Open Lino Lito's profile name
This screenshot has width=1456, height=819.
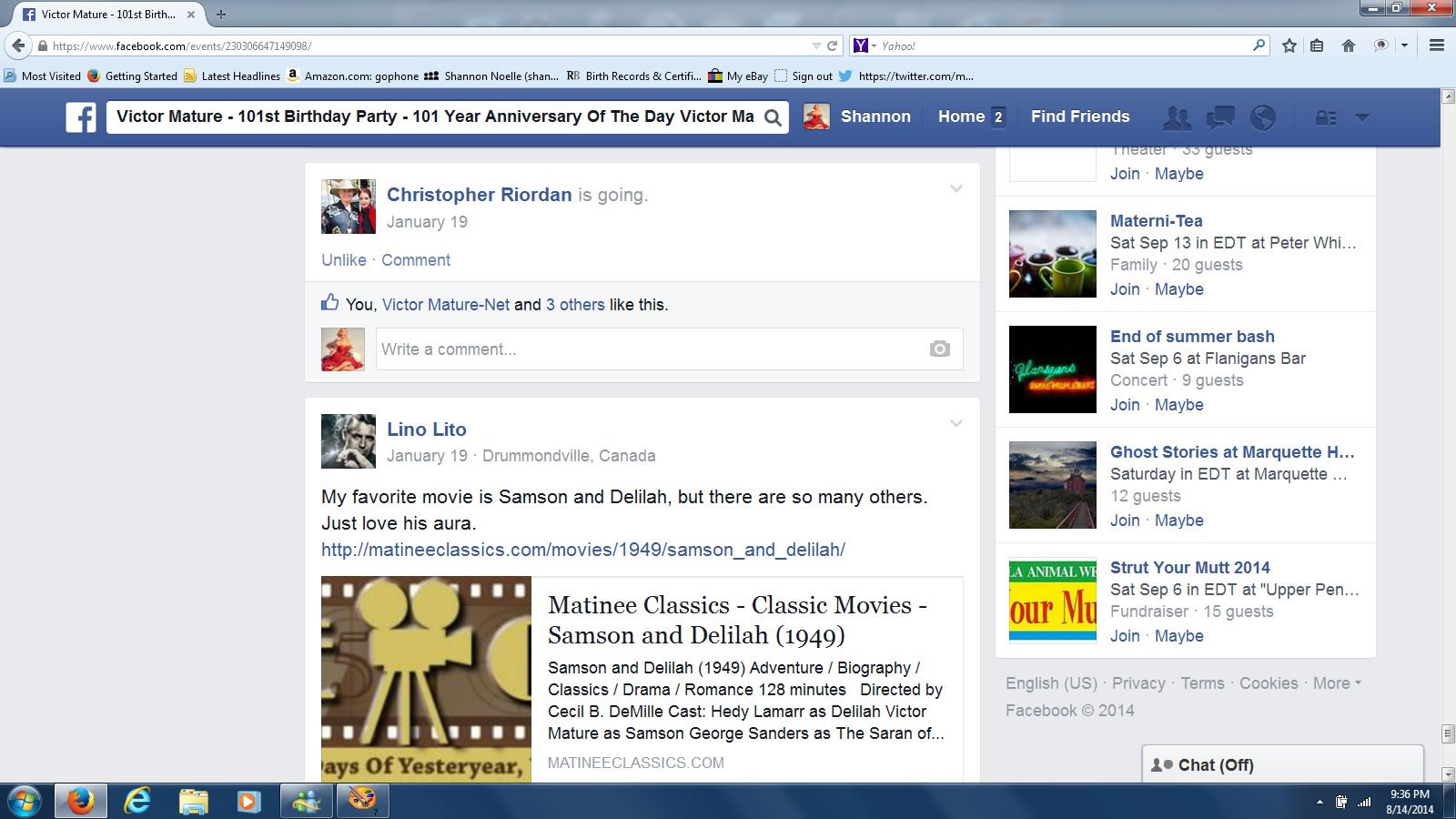tap(427, 430)
